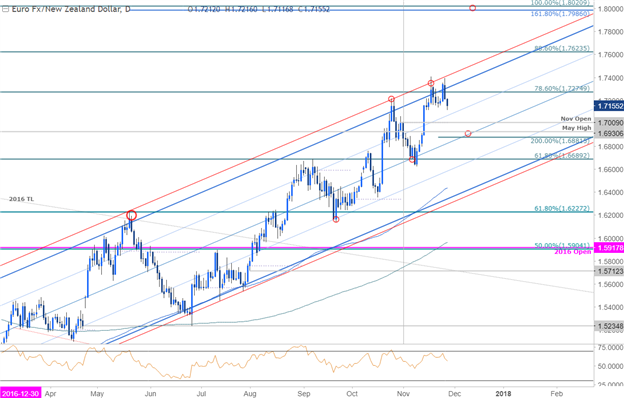
Task: Click the 161.80%(1.79860) Fibonacci label
Action: (560, 14)
